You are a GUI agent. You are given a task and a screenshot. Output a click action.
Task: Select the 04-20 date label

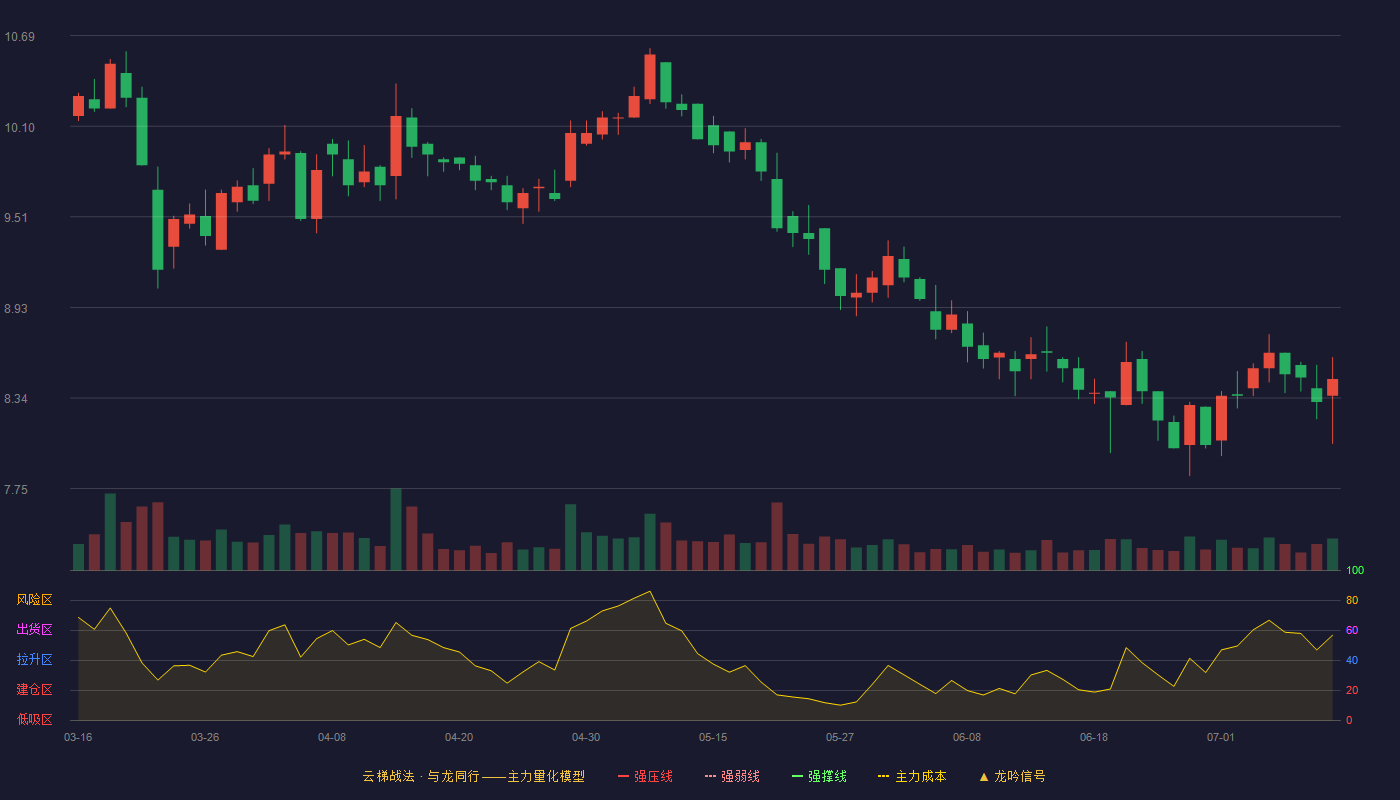pos(459,737)
